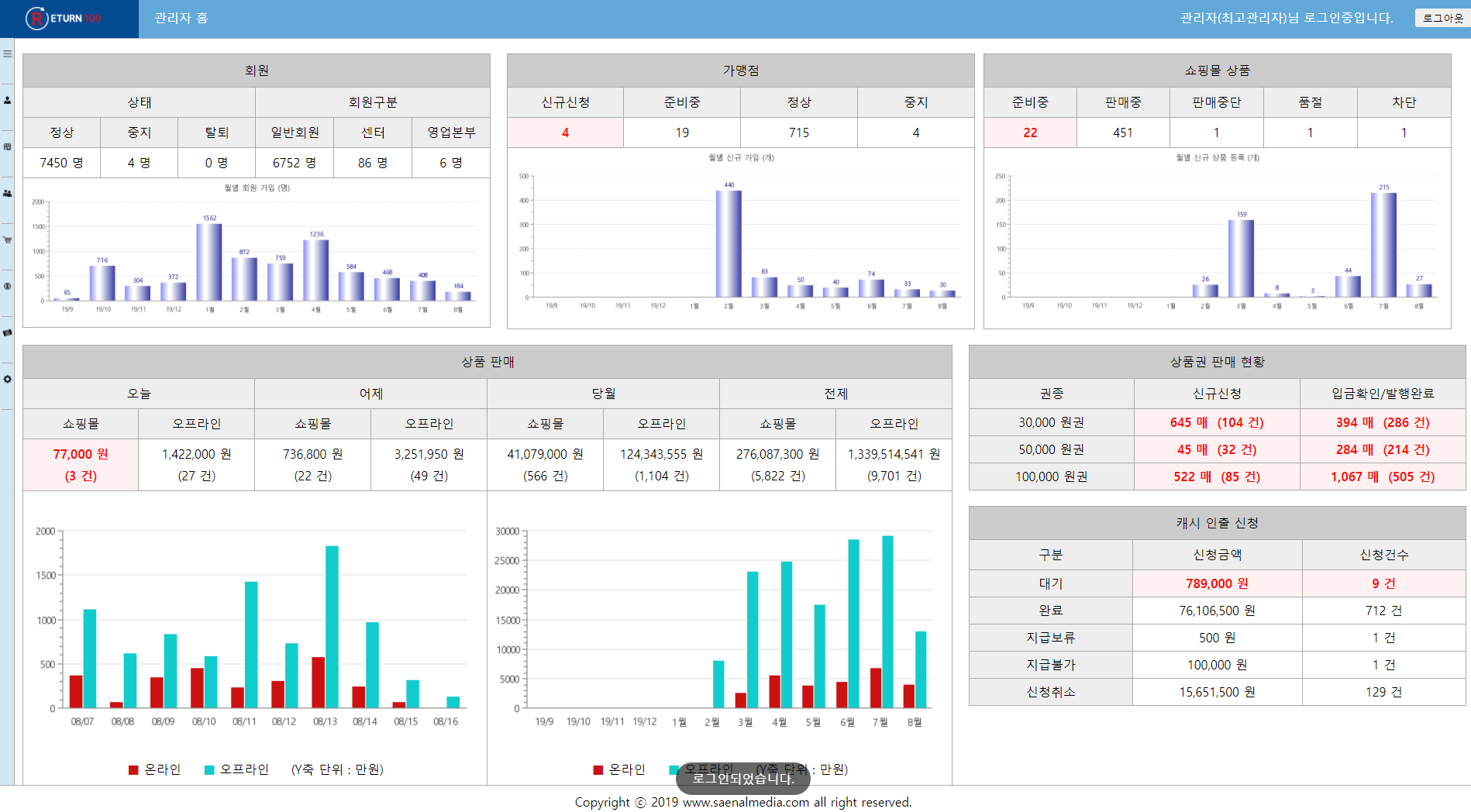
Task: Click the 대기 amount 789,000 원
Action: pos(1216,583)
